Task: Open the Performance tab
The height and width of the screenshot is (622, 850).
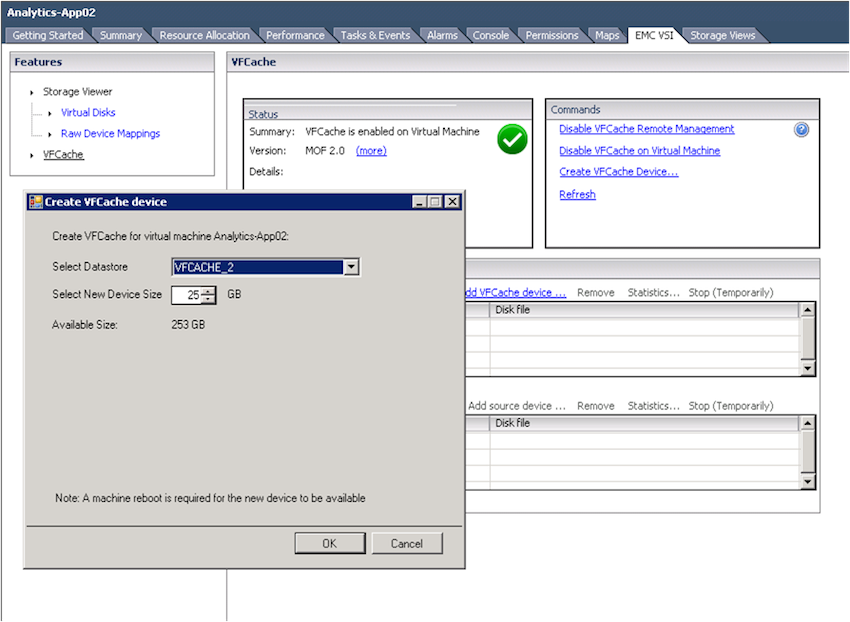Action: pos(295,35)
